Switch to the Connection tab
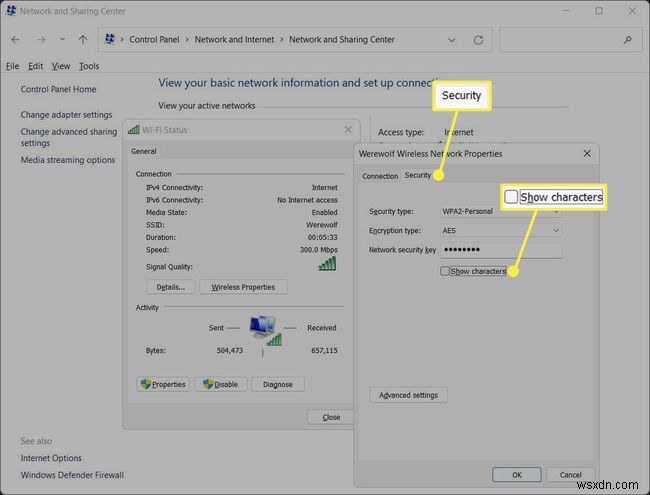Screen dimensions: 650x495 (380, 176)
